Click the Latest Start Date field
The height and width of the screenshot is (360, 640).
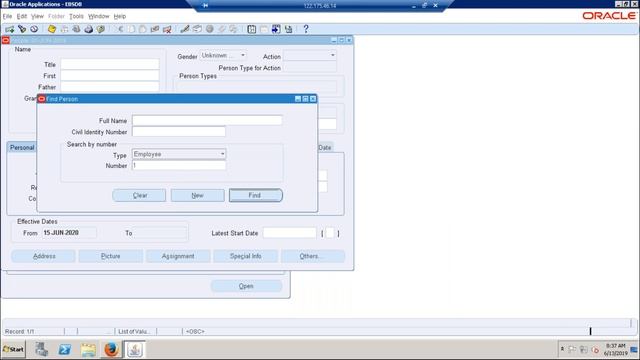click(x=289, y=233)
